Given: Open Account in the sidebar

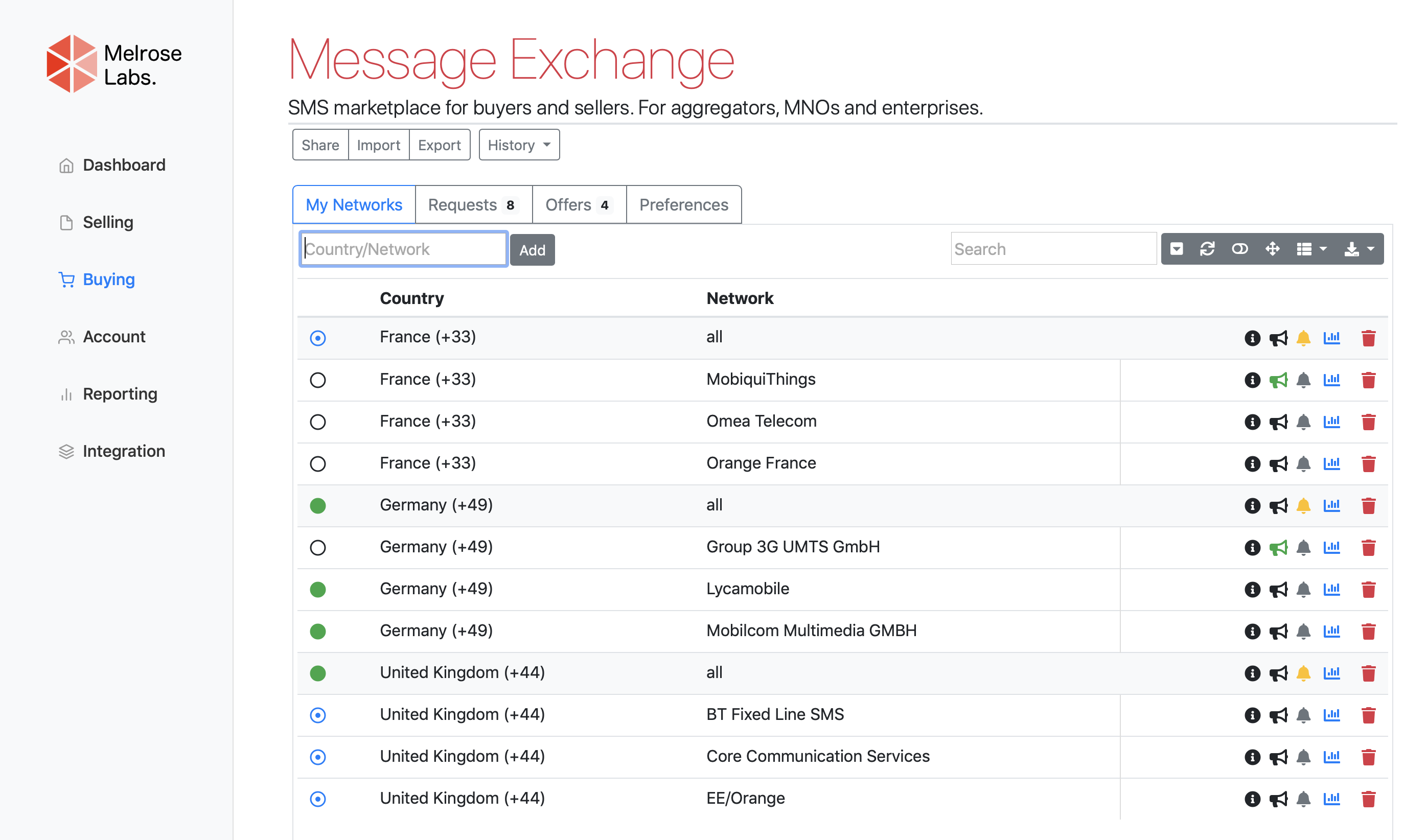Looking at the screenshot, I should pyautogui.click(x=102, y=336).
